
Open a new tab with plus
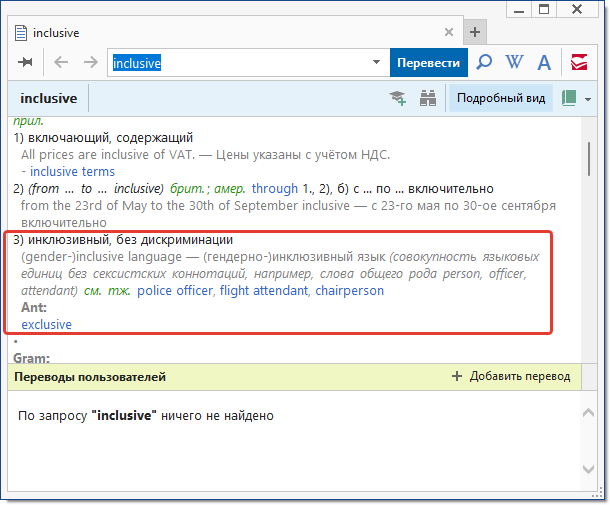tap(475, 32)
